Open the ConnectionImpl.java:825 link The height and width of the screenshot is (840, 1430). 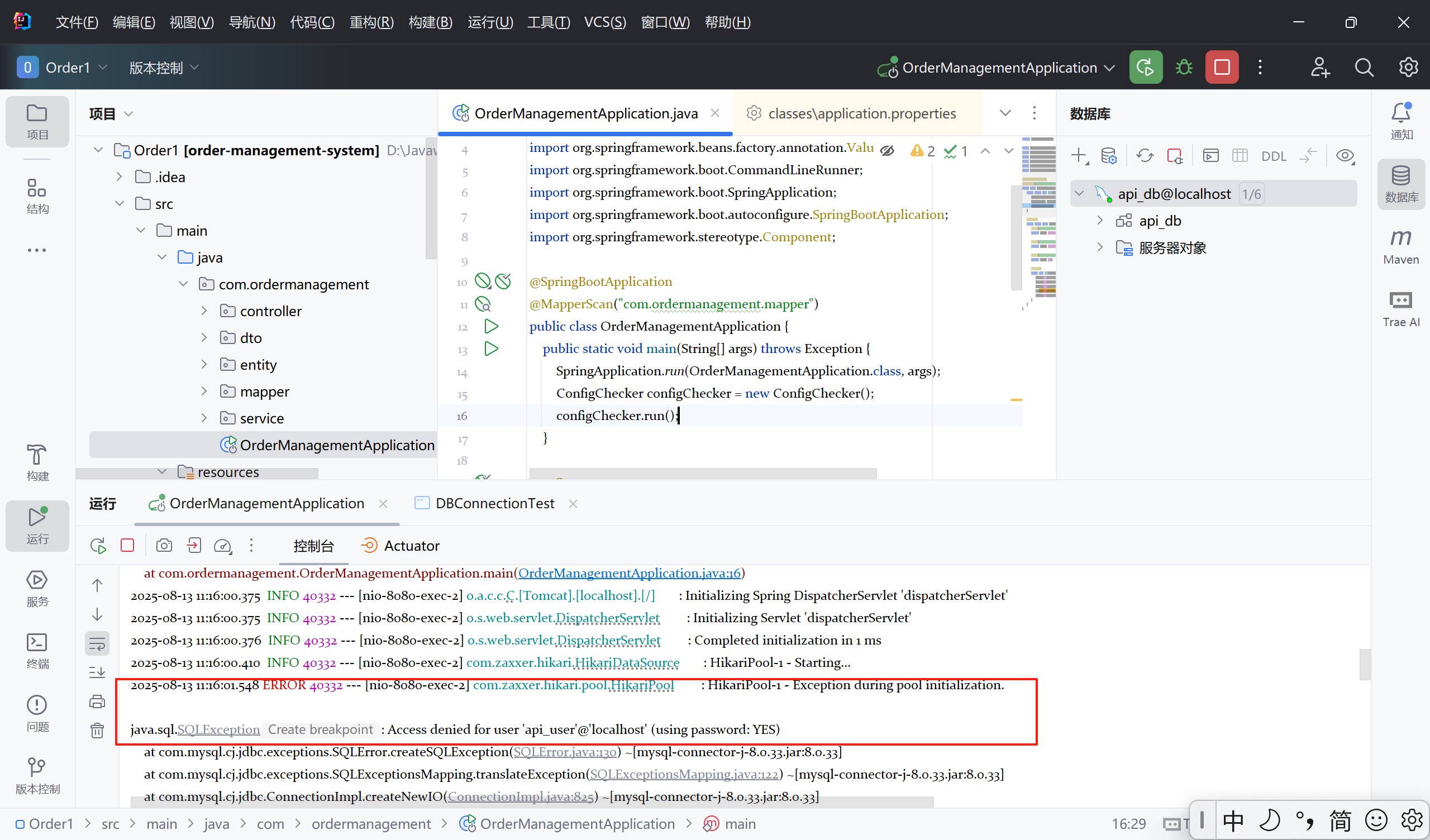pos(521,796)
